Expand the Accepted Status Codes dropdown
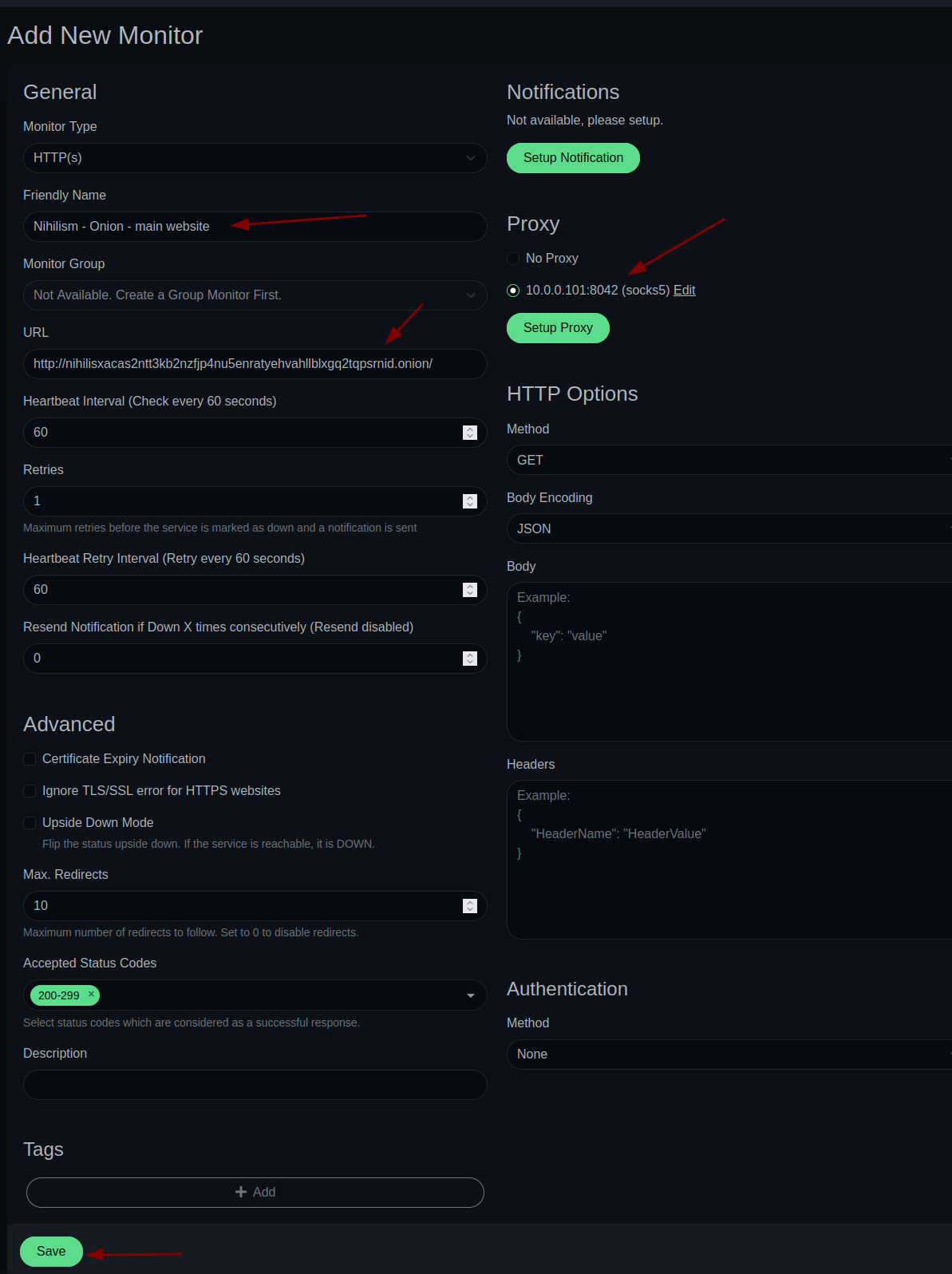952x1274 pixels. [471, 995]
